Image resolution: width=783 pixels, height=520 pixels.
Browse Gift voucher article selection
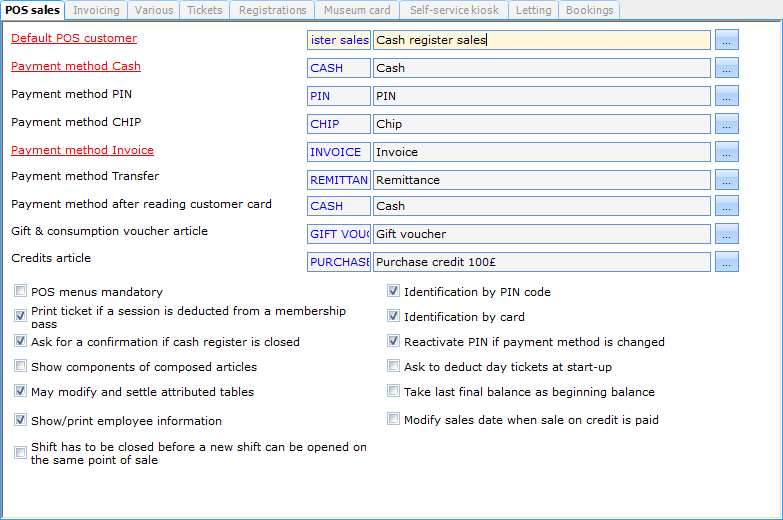click(727, 234)
